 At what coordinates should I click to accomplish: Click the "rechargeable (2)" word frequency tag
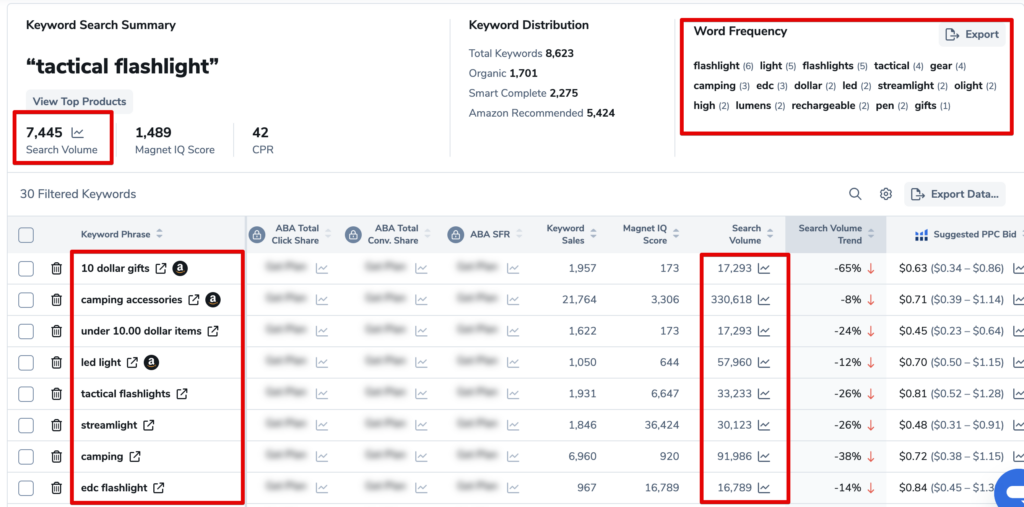point(831,105)
